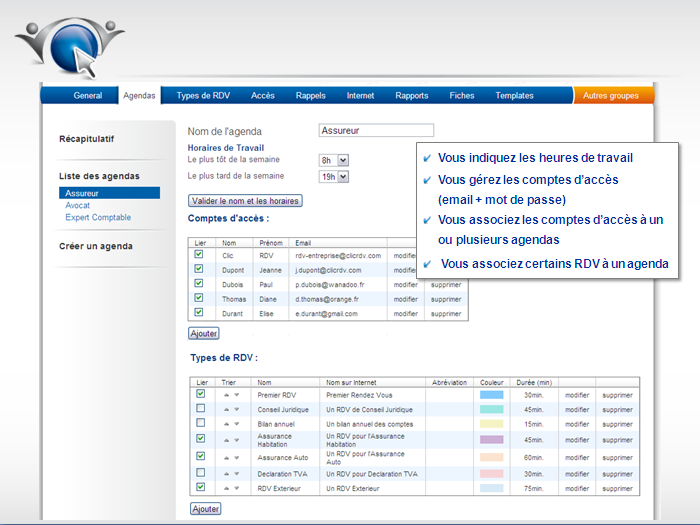
Task: Move RDV Exterieur down arrow
Action: click(237, 488)
